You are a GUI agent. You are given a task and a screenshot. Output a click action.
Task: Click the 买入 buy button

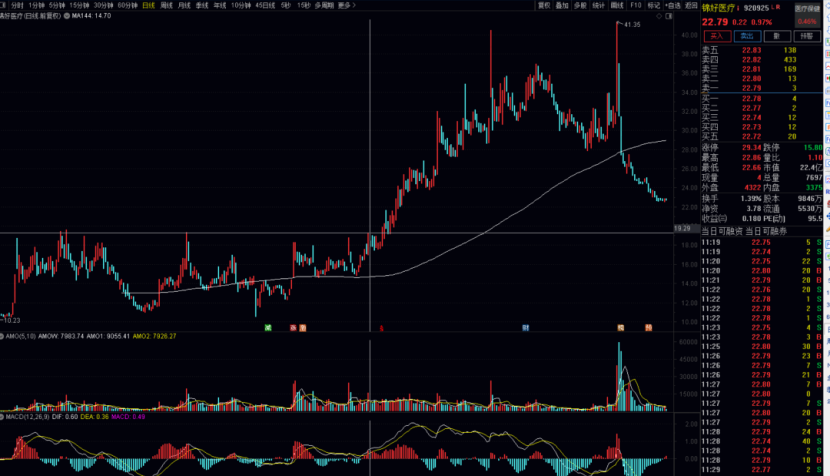718,35
